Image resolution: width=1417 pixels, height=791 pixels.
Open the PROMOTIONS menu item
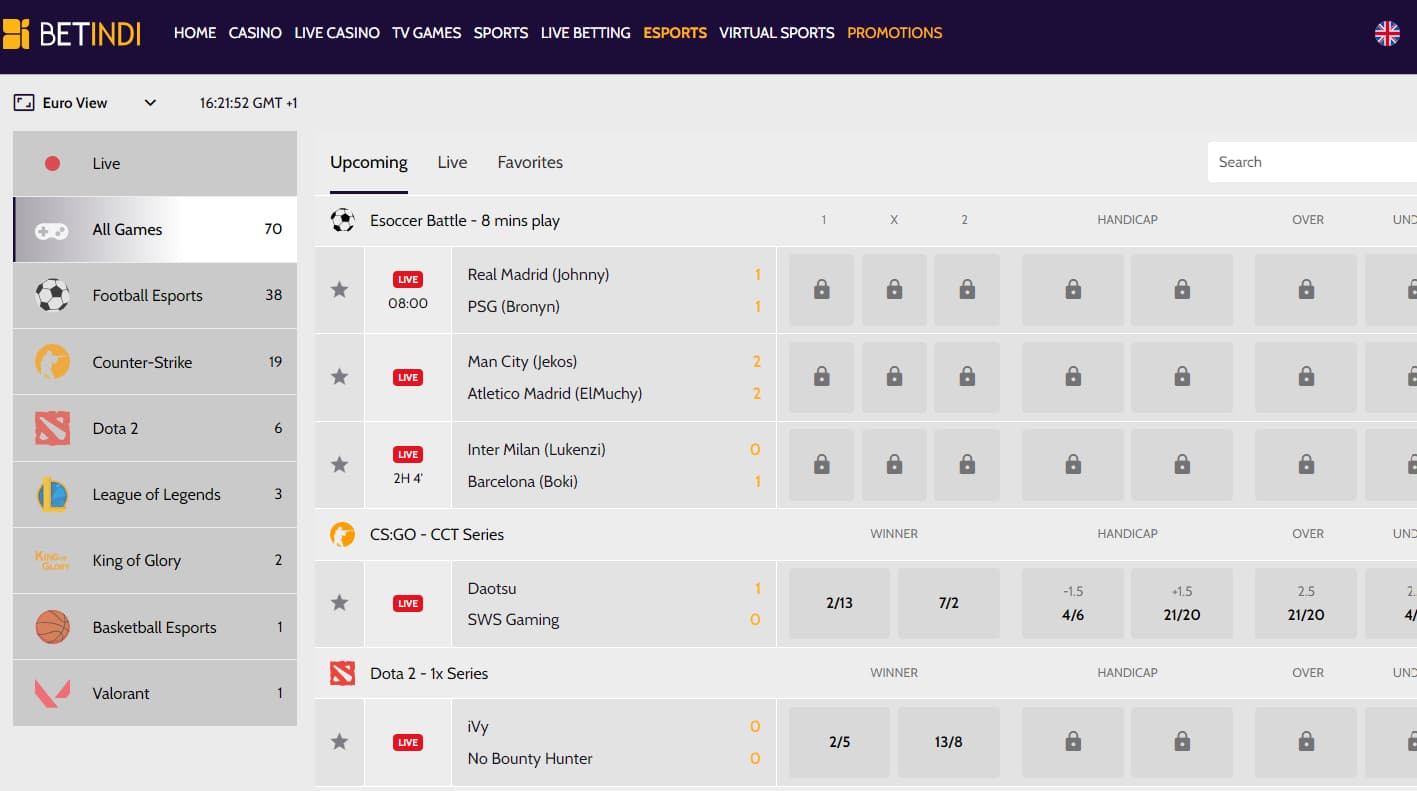(895, 33)
